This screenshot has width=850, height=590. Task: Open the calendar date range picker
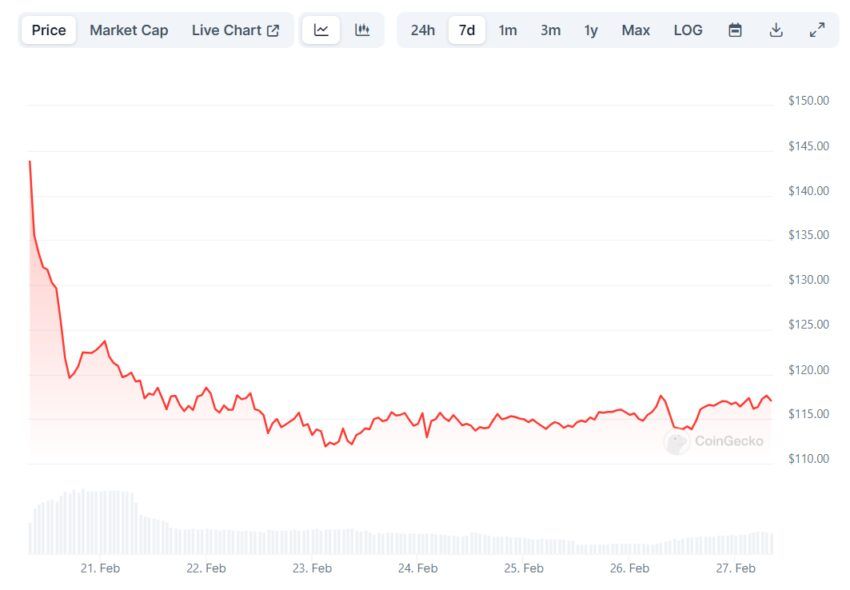click(x=735, y=30)
